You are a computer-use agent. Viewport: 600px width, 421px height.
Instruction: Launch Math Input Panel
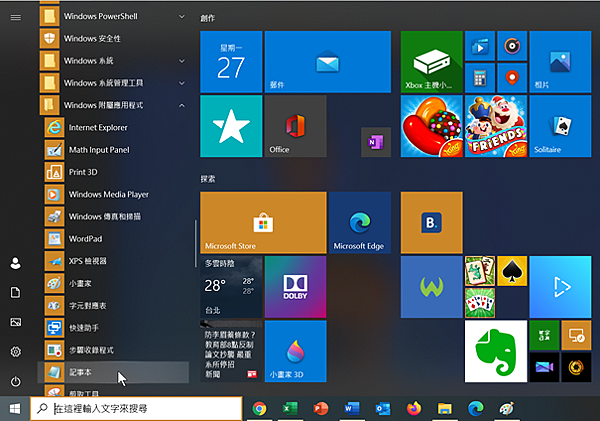(x=113, y=150)
